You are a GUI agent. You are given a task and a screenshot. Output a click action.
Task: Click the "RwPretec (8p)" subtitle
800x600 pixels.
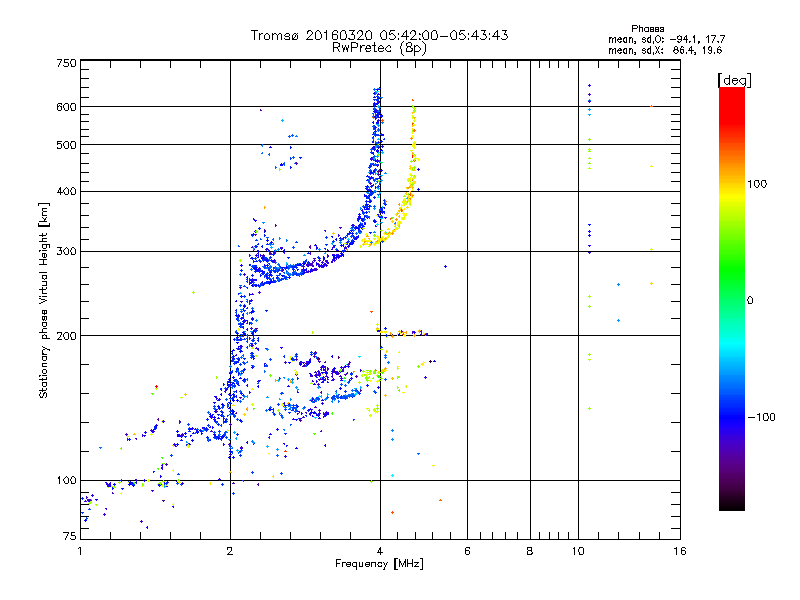coord(379,48)
